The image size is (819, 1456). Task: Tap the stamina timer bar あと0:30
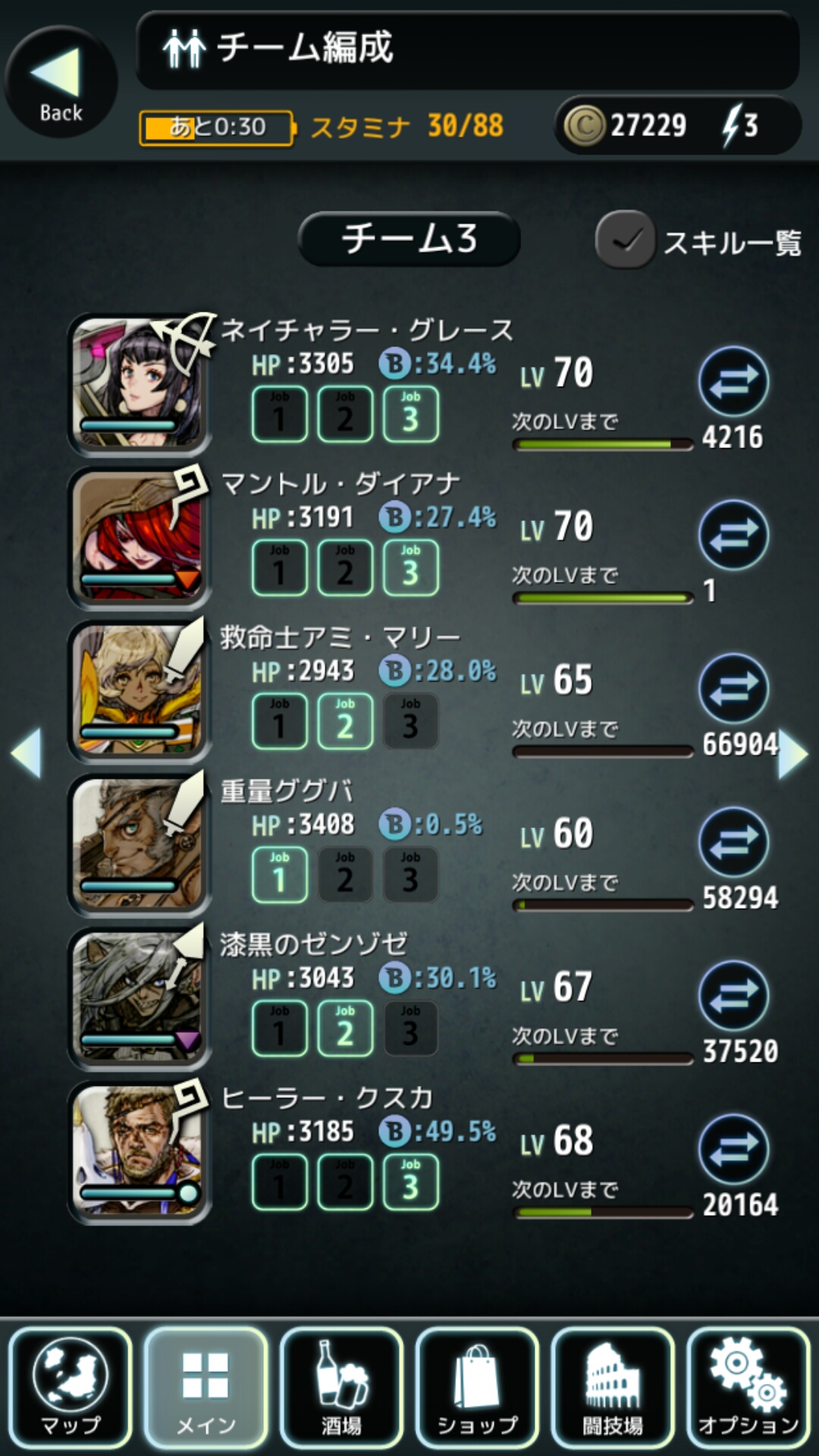217,127
